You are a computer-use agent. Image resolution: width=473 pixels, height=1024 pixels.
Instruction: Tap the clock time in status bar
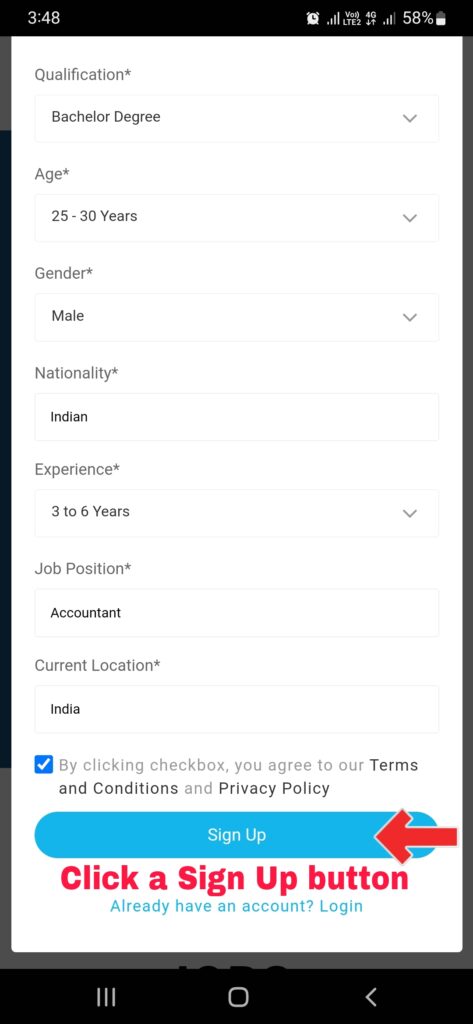click(x=44, y=18)
